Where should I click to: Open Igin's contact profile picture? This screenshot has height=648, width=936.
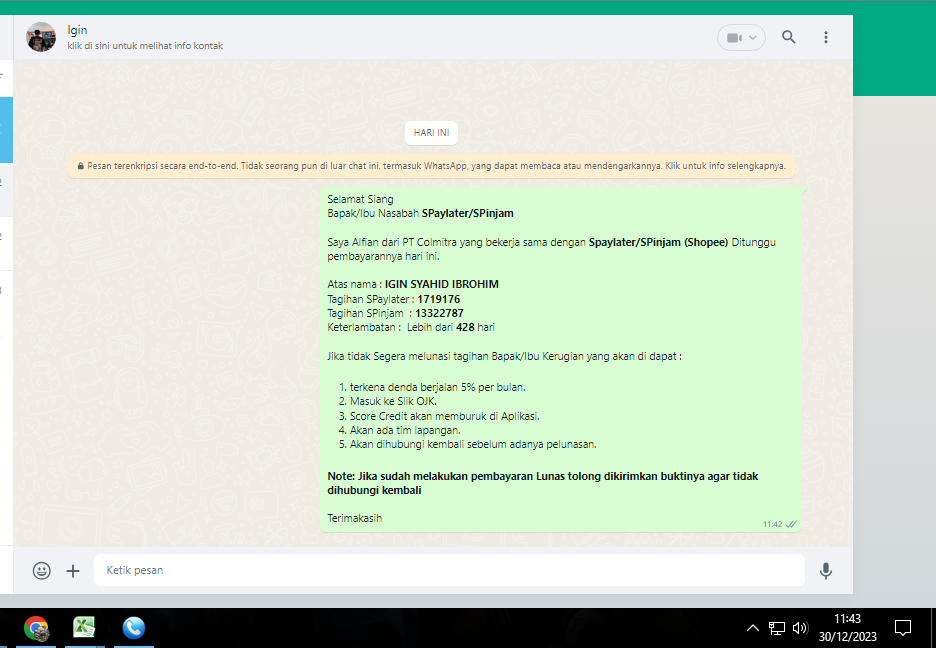tap(41, 37)
